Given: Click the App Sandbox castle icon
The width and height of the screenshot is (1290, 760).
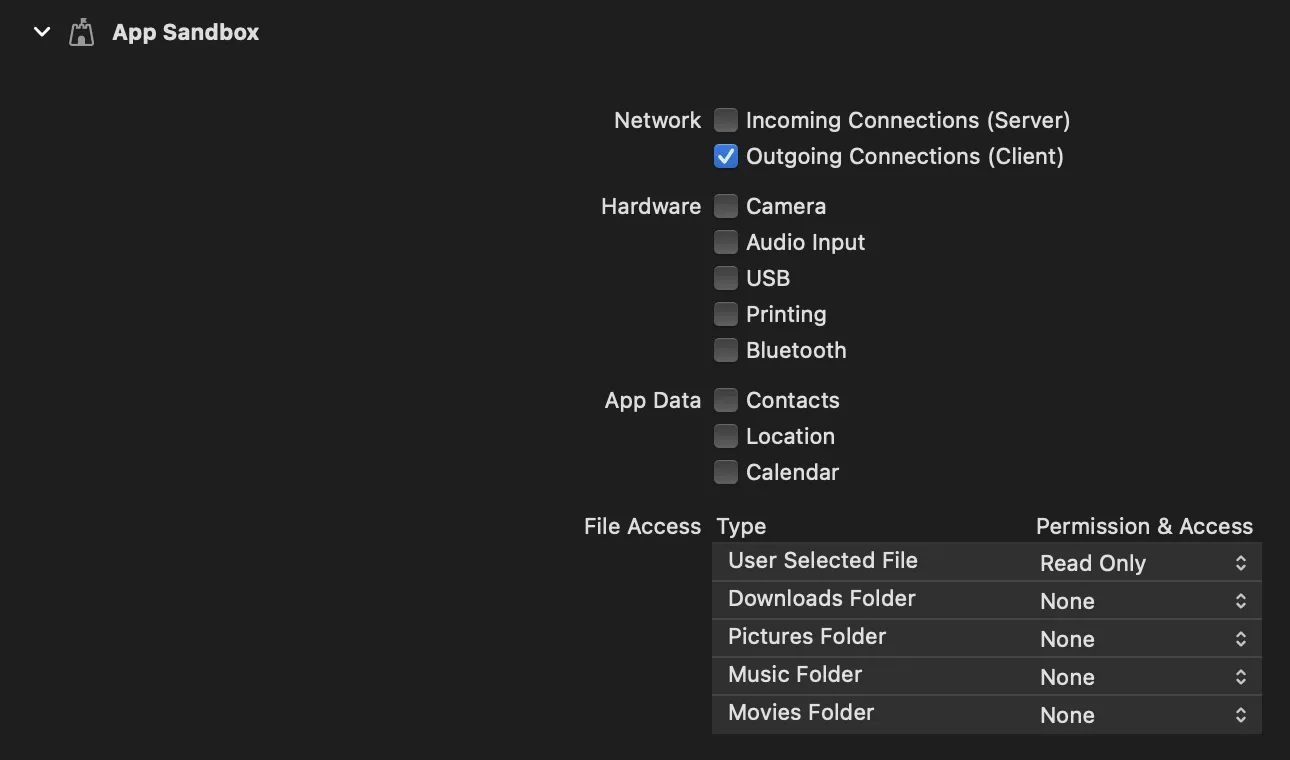Looking at the screenshot, I should (x=81, y=33).
